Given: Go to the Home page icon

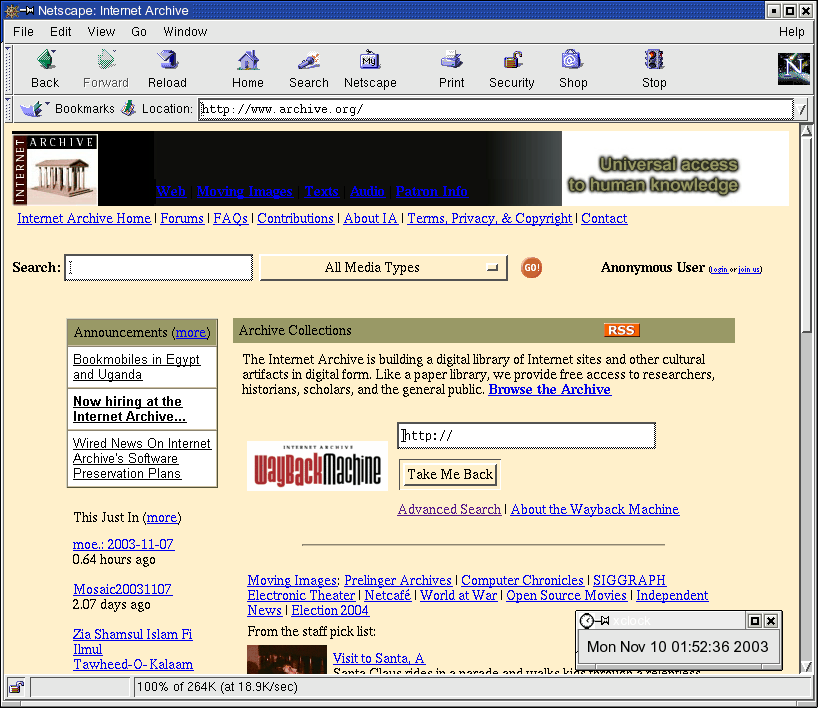Looking at the screenshot, I should pyautogui.click(x=248, y=60).
